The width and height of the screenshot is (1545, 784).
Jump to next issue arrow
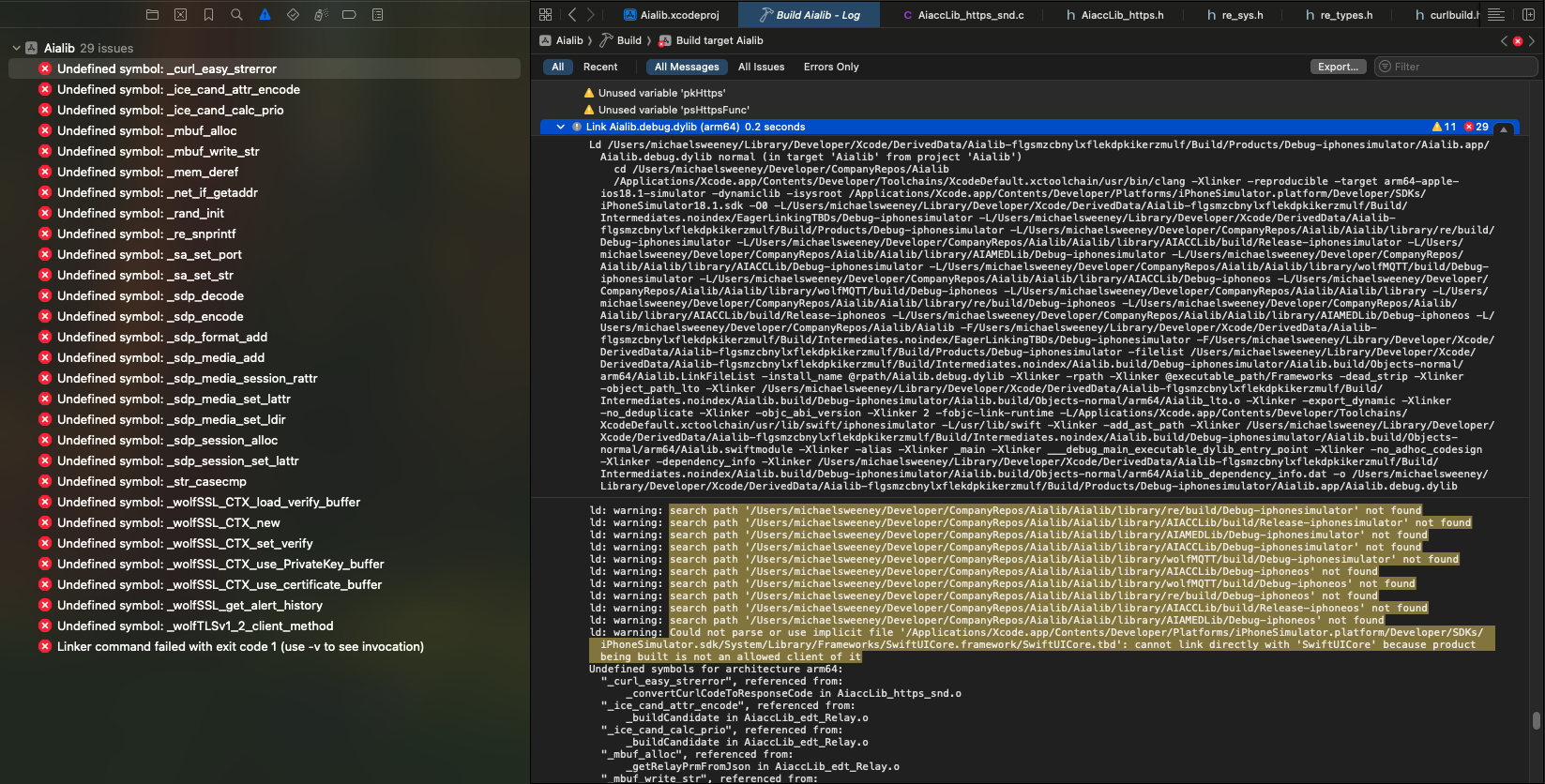[x=1532, y=41]
